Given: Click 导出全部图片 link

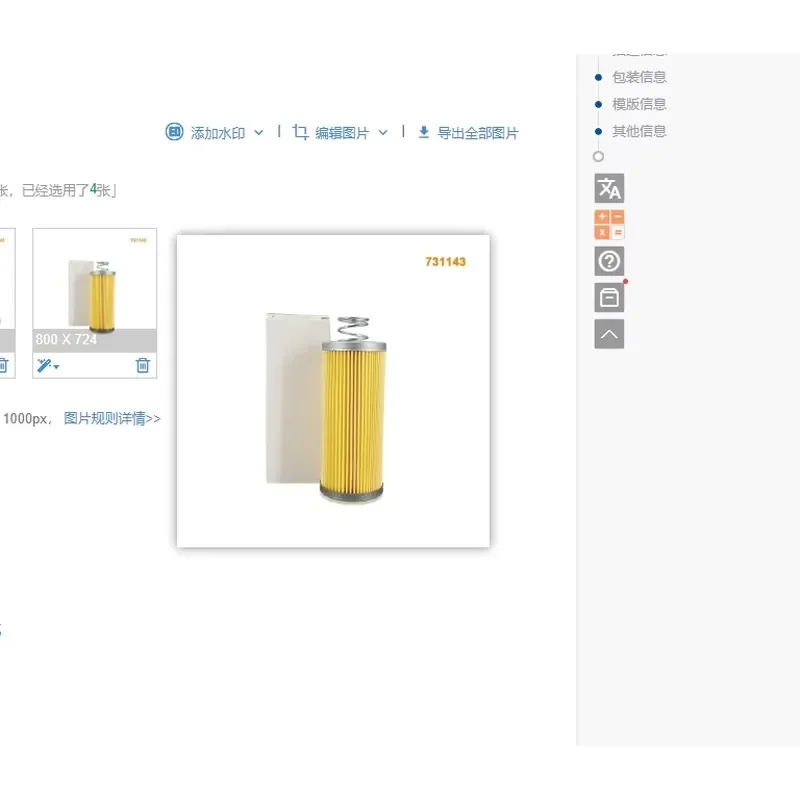Looking at the screenshot, I should [478, 133].
